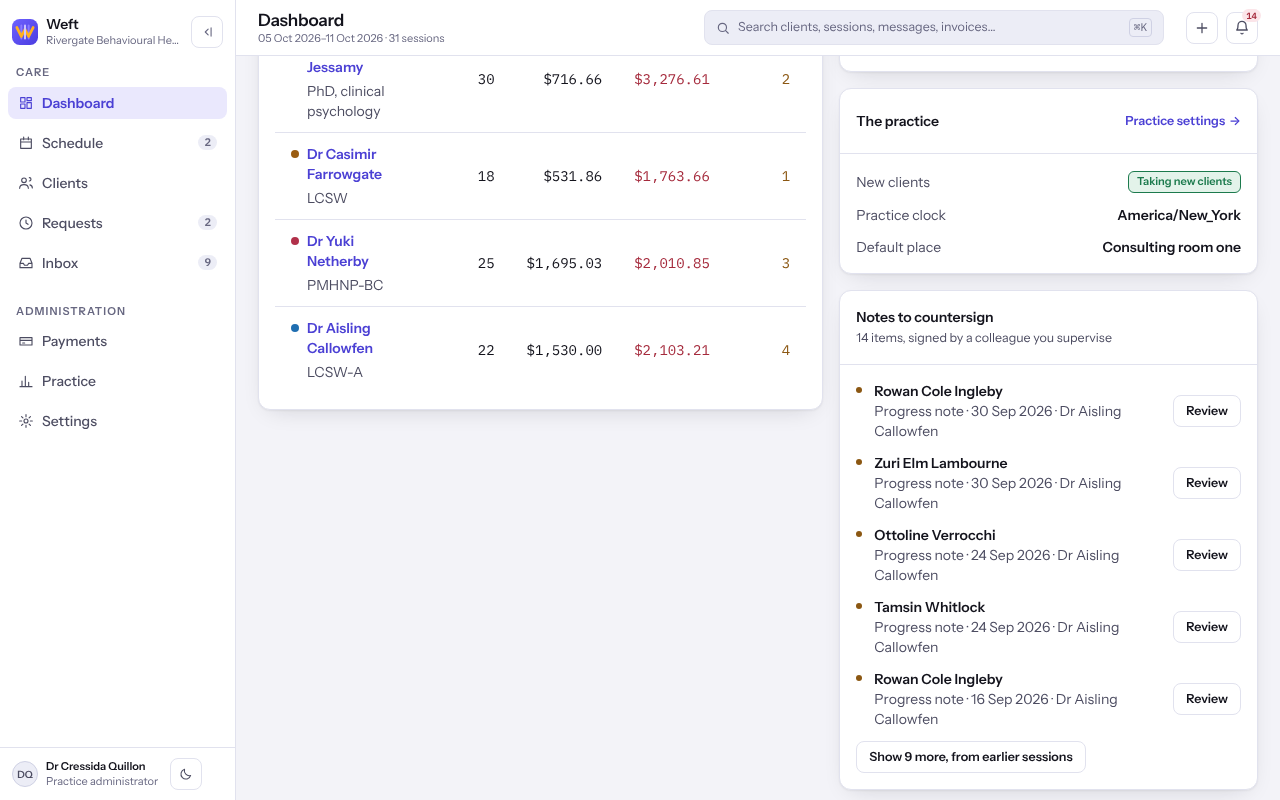Click the Requests badge showing 2

207,223
